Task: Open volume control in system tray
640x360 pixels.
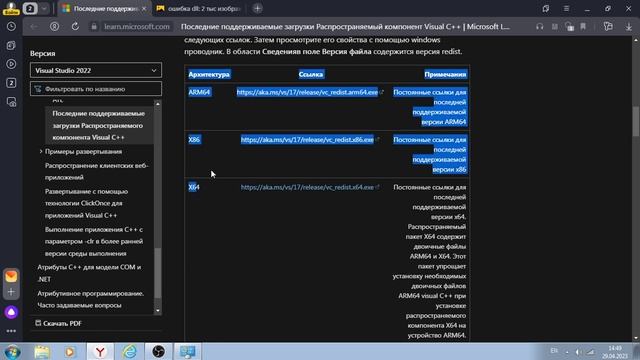Action: click(x=578, y=352)
